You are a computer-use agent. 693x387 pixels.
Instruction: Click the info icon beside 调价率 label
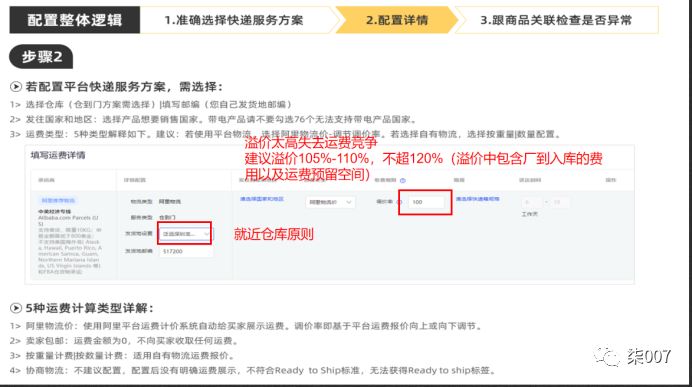point(400,202)
